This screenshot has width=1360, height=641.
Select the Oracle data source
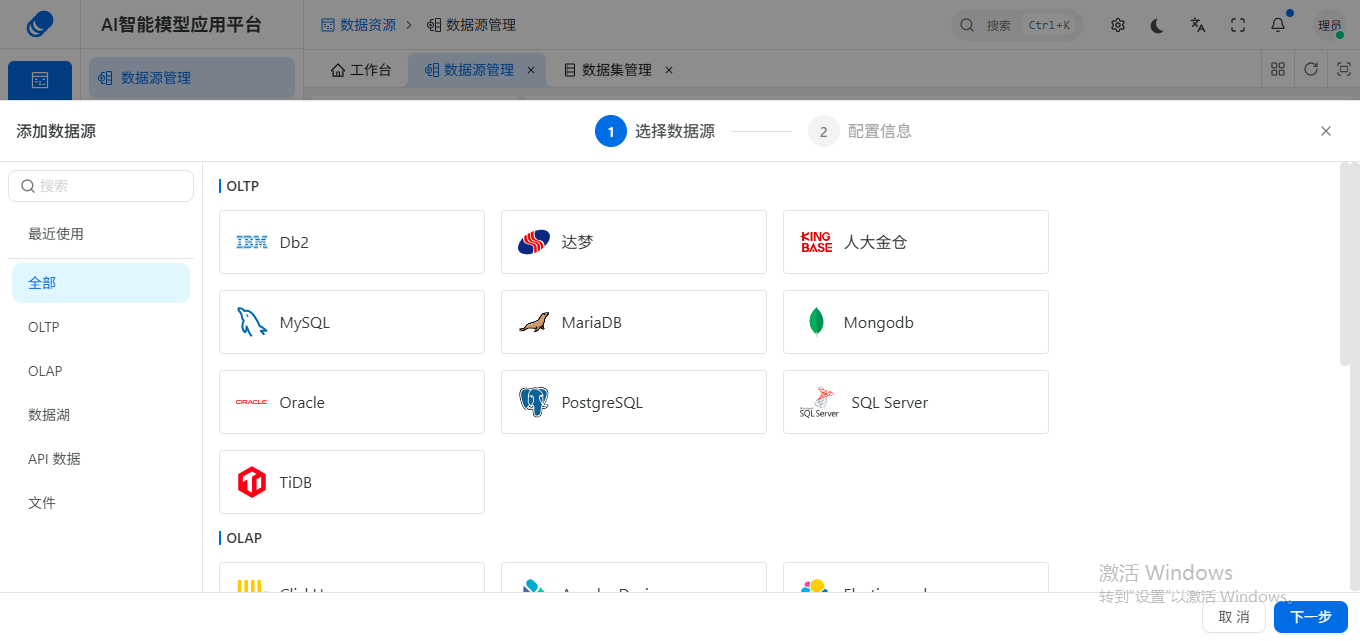[x=352, y=402]
